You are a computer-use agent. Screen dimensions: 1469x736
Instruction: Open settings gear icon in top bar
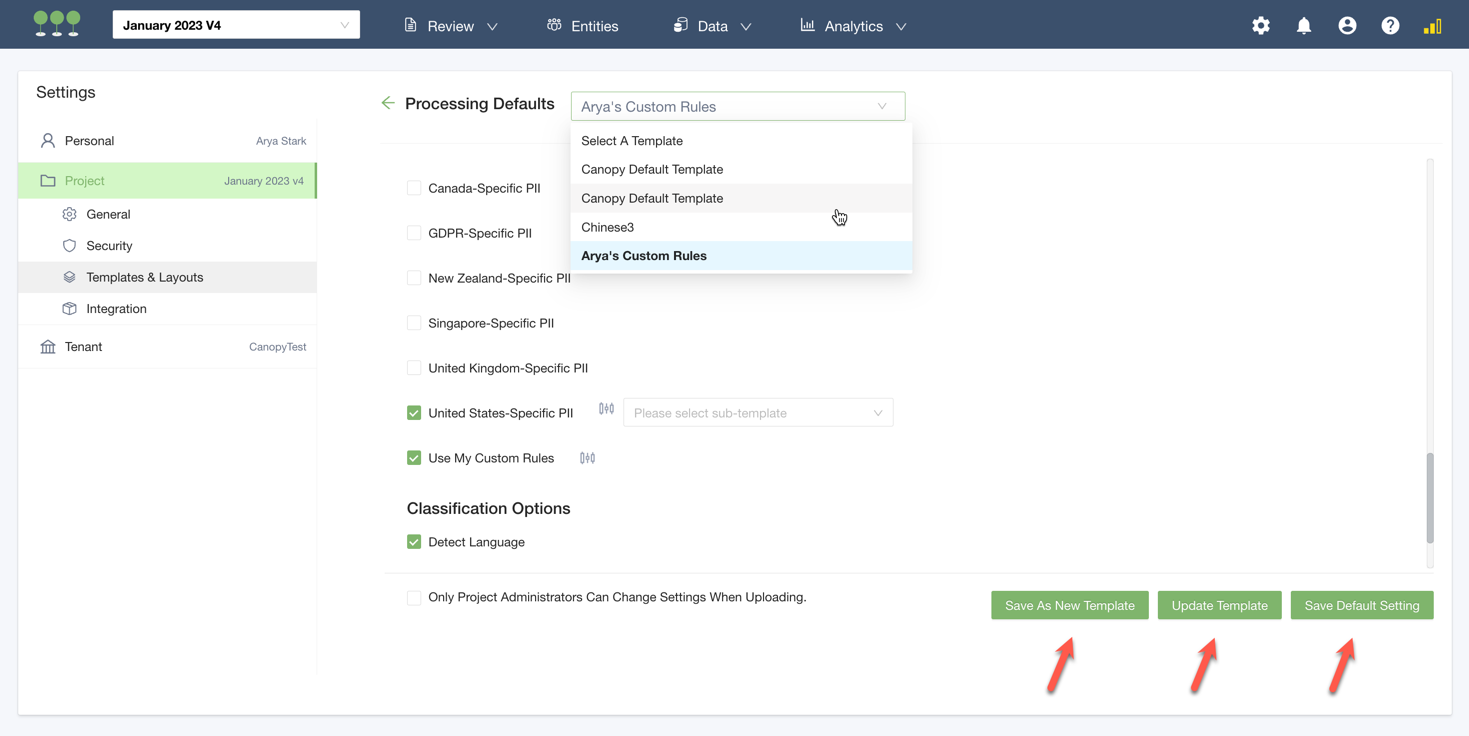[1261, 26]
